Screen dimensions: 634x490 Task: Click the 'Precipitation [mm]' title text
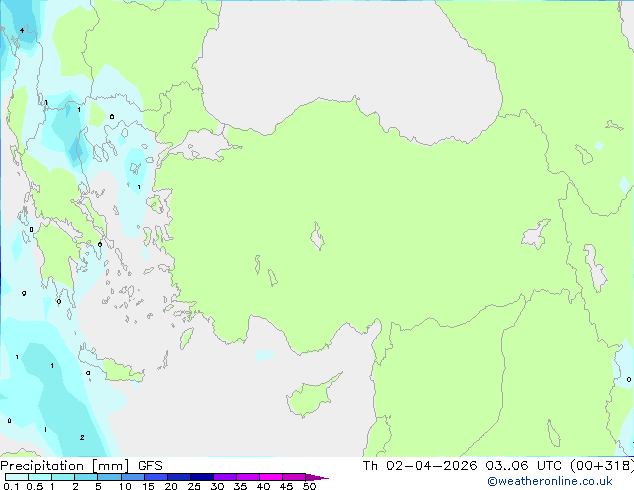click(65, 466)
